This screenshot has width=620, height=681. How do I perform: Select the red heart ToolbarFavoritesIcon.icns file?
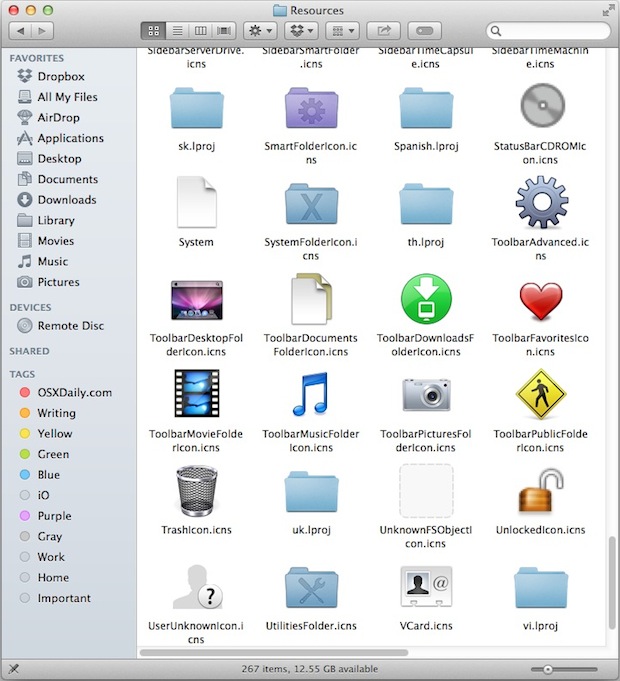point(540,301)
